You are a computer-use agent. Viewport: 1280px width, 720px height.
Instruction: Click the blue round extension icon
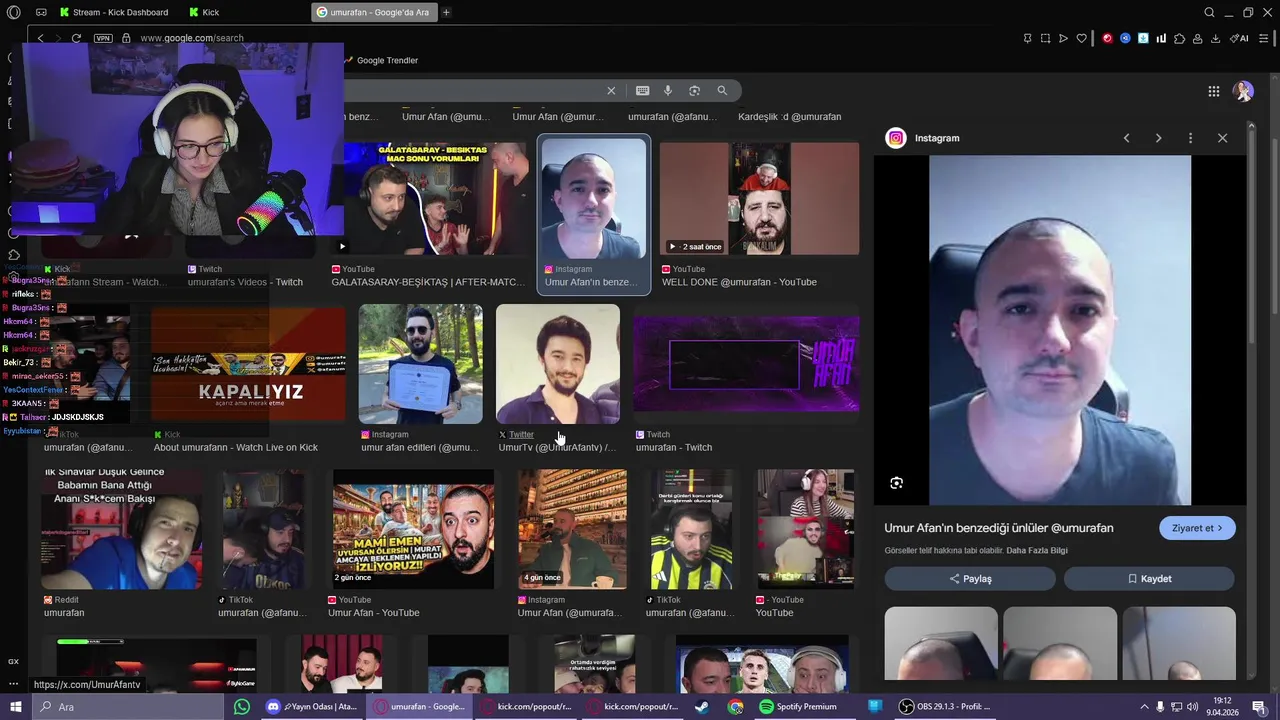click(1125, 38)
